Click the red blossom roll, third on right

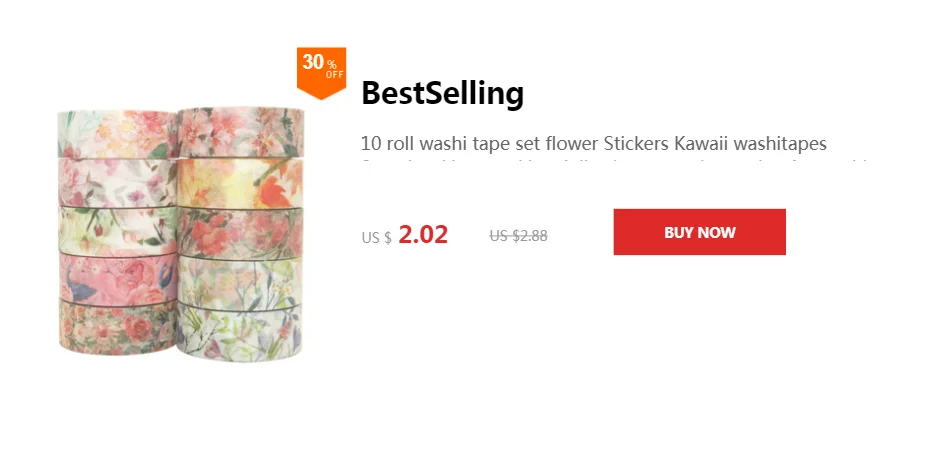pos(240,233)
